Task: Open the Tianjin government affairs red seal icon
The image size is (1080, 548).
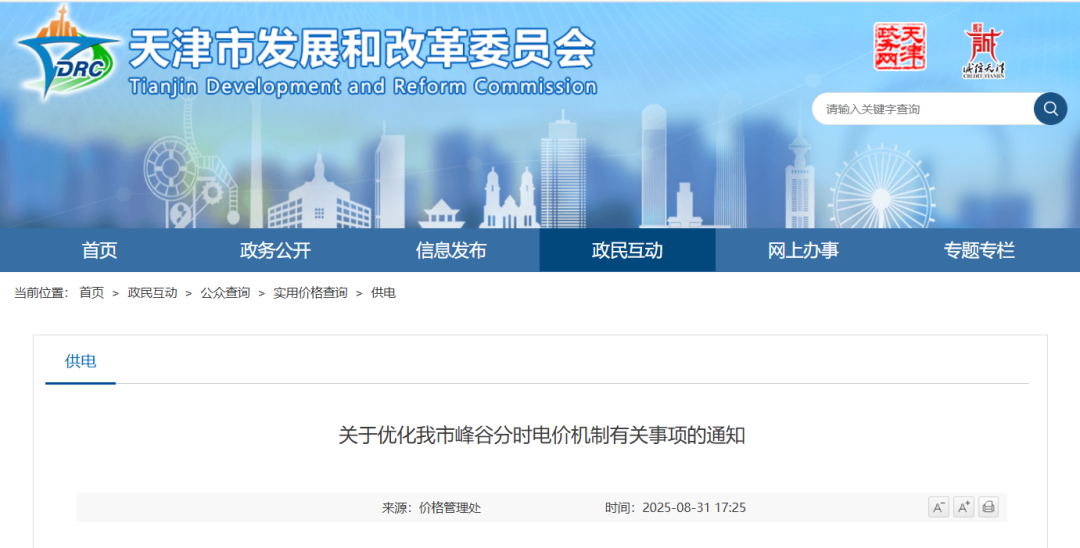Action: 900,46
